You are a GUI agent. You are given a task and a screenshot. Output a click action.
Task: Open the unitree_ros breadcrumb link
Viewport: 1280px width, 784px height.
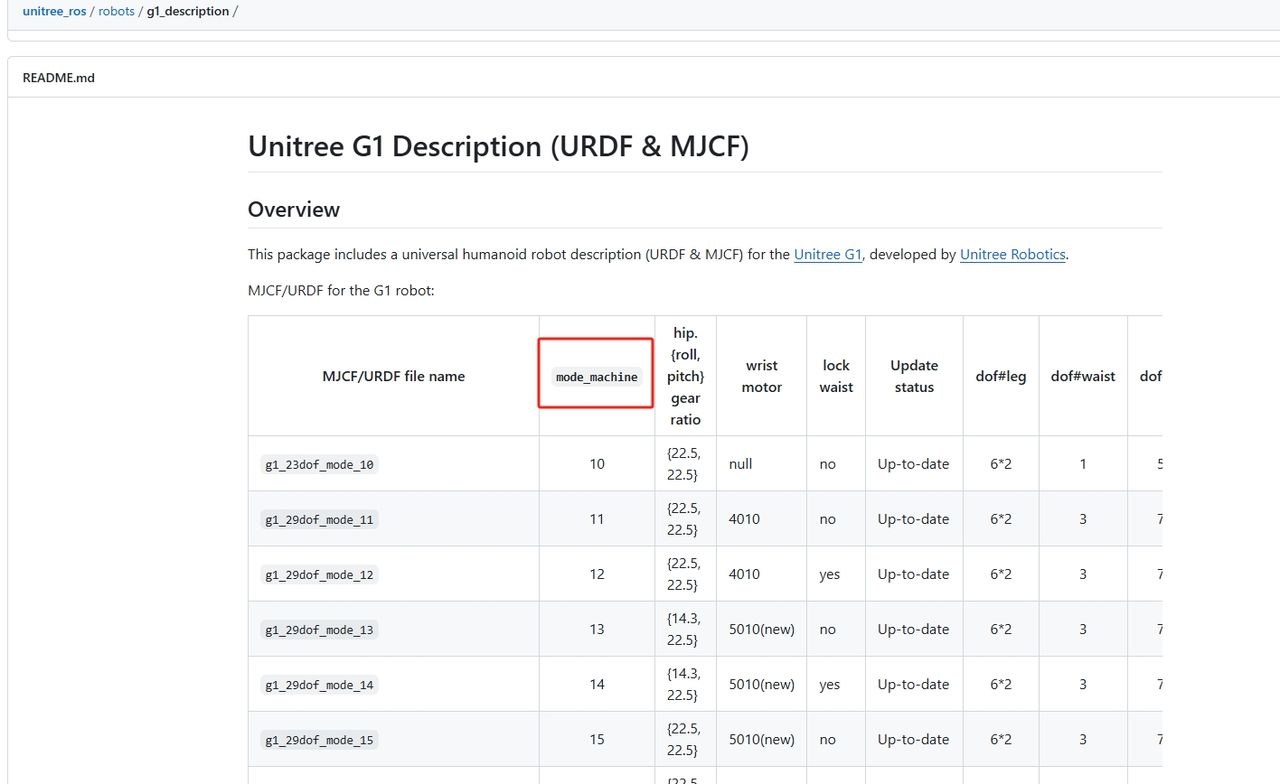(x=54, y=12)
